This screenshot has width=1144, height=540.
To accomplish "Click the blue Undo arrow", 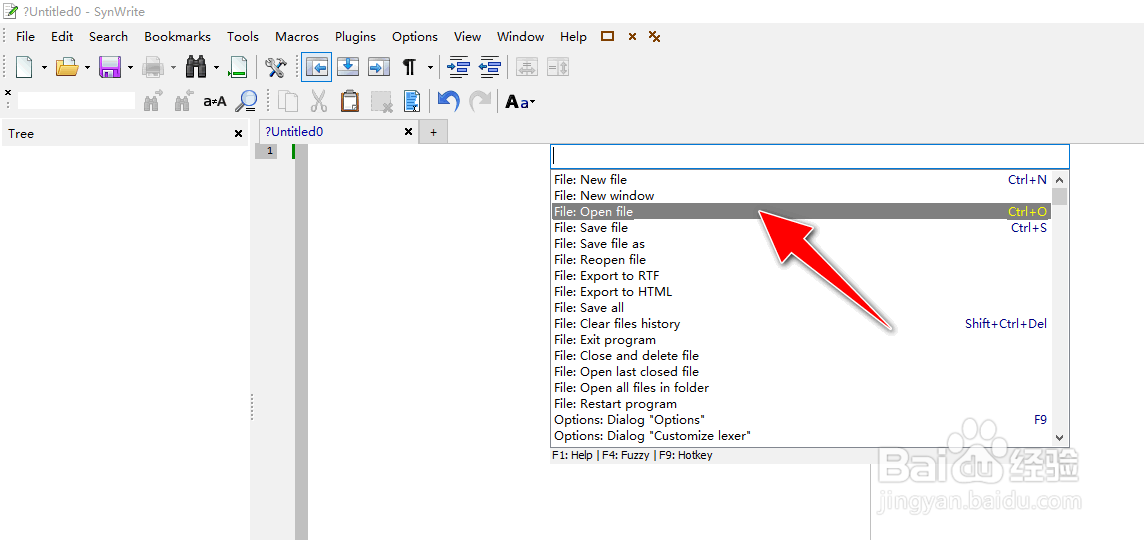I will click(448, 101).
